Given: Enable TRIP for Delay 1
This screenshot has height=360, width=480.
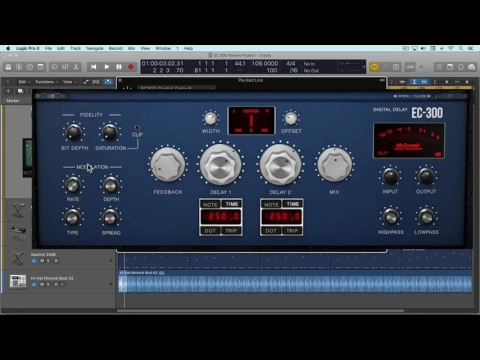Looking at the screenshot, I should 231,231.
